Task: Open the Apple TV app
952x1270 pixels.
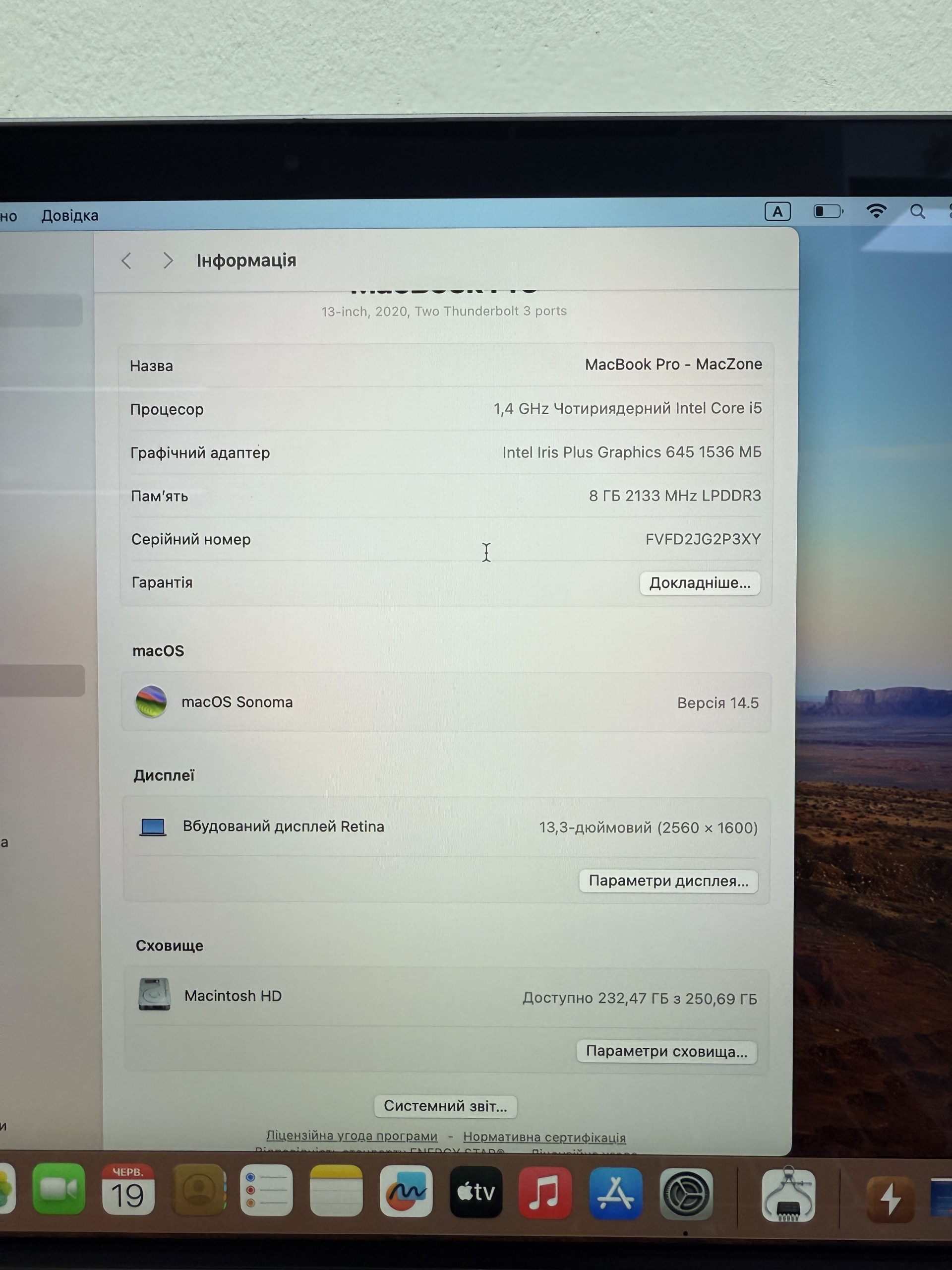Action: pos(476,1191)
